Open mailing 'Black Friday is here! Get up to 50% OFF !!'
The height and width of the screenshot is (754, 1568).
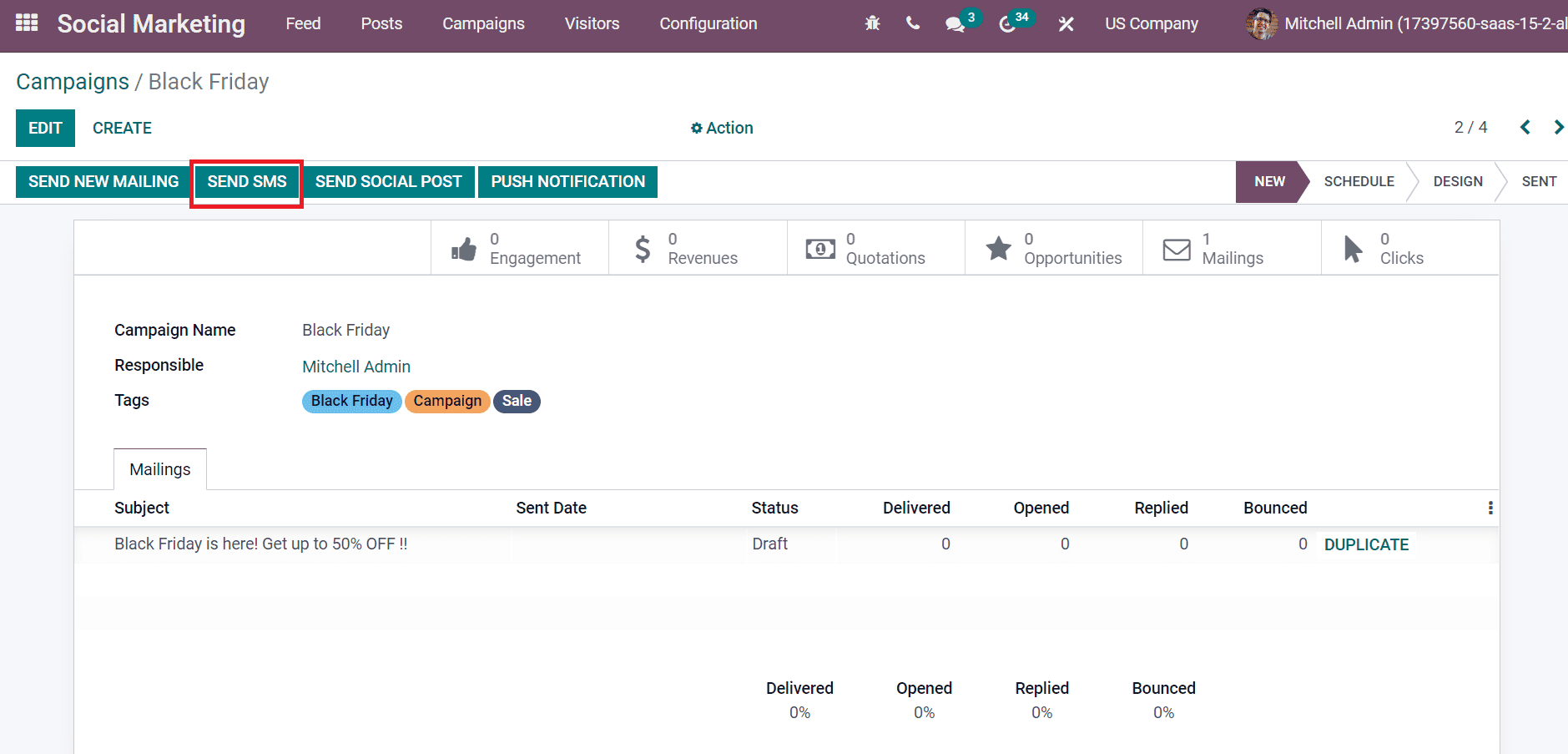pos(261,544)
